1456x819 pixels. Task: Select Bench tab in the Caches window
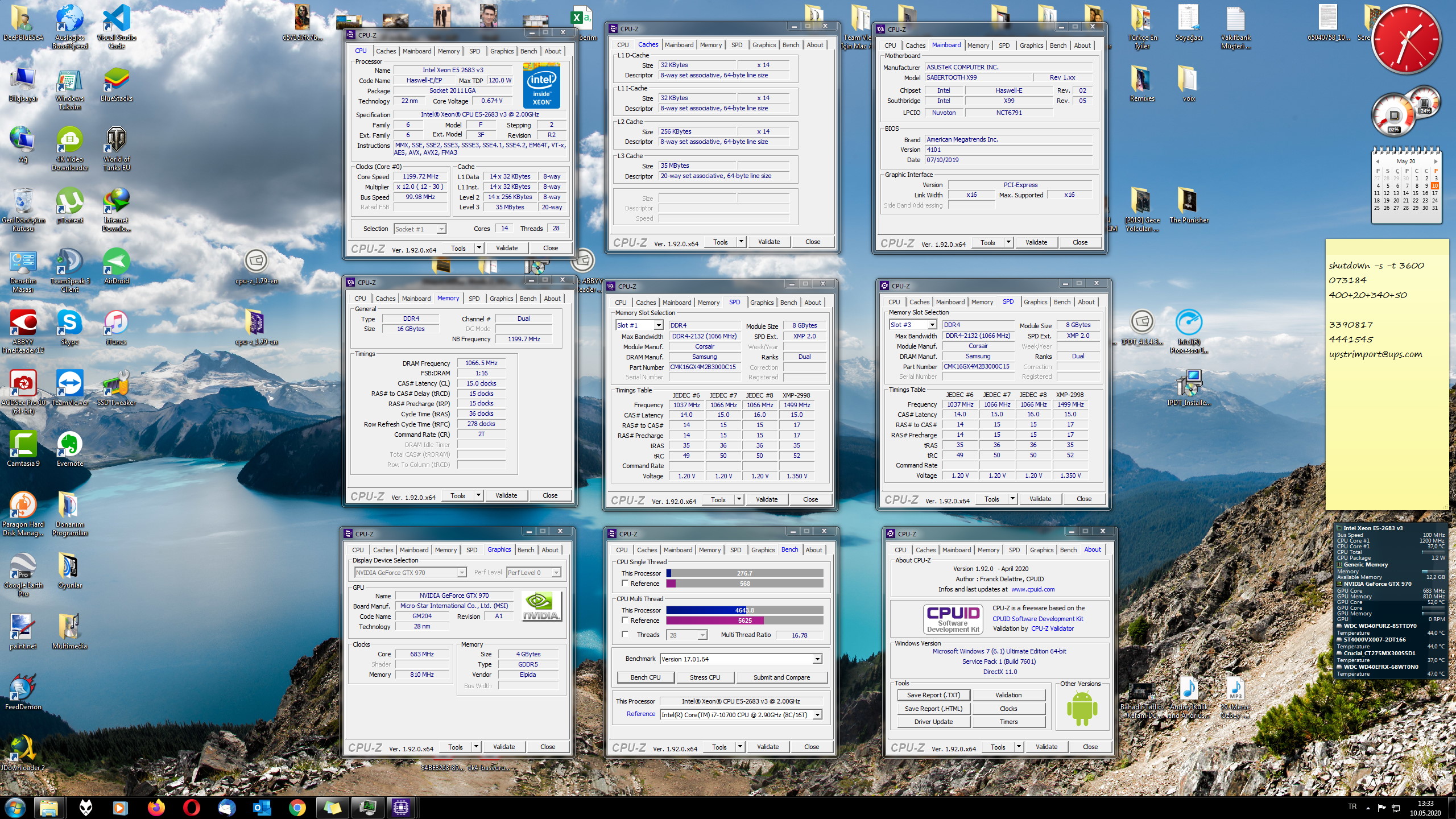click(x=791, y=45)
